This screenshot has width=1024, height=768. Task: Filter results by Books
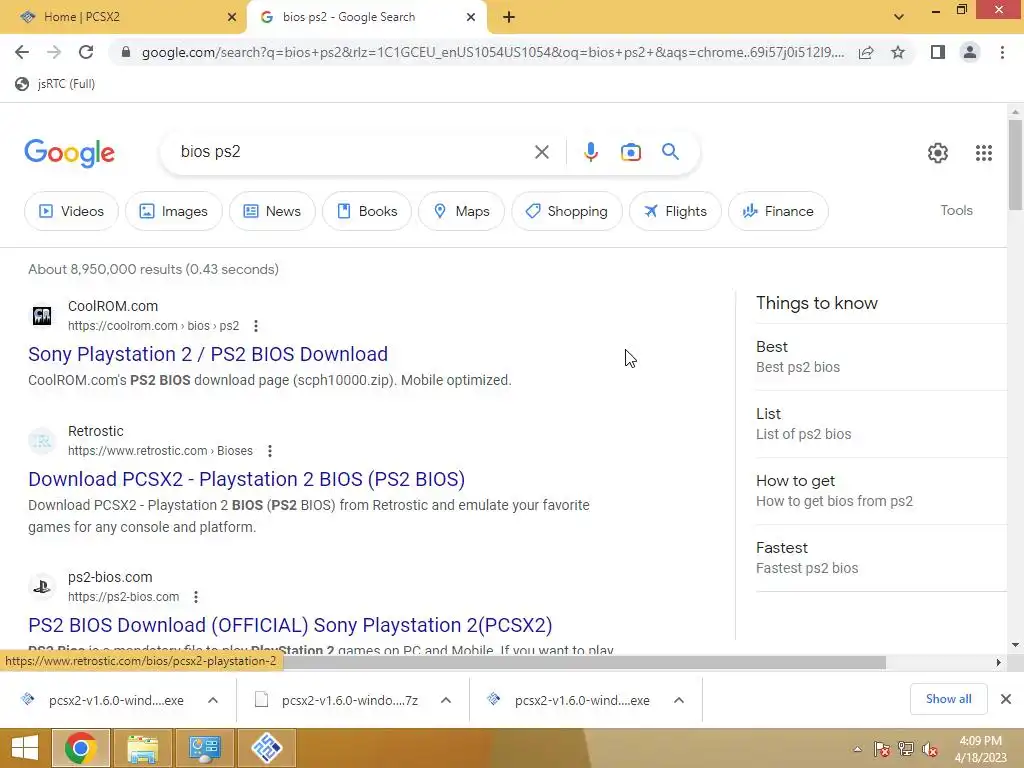tap(367, 211)
